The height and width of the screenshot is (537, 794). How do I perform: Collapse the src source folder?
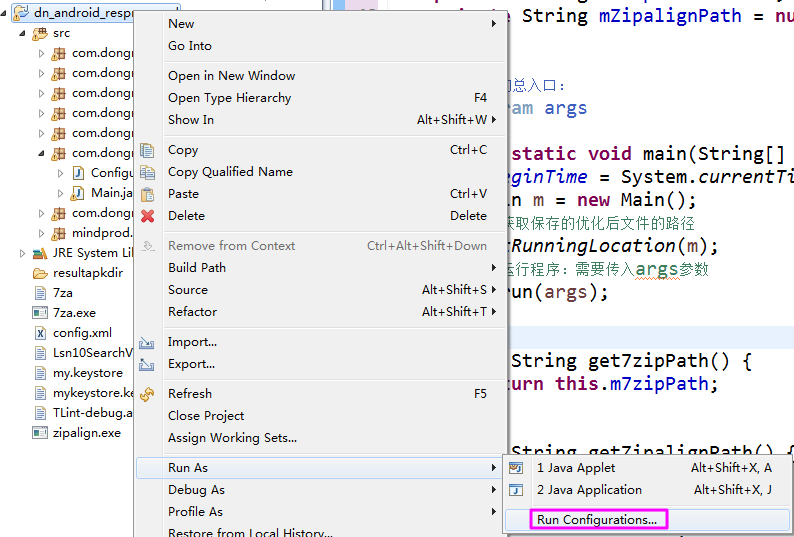tap(23, 33)
